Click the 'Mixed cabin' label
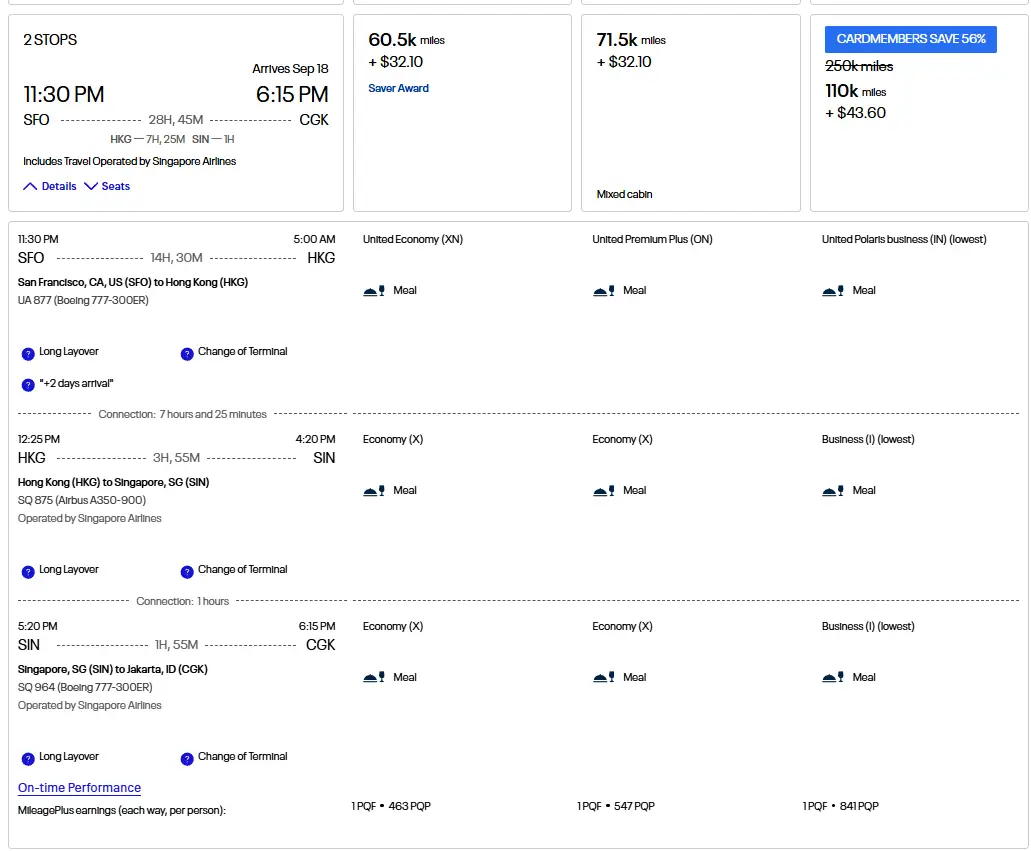 pos(624,194)
